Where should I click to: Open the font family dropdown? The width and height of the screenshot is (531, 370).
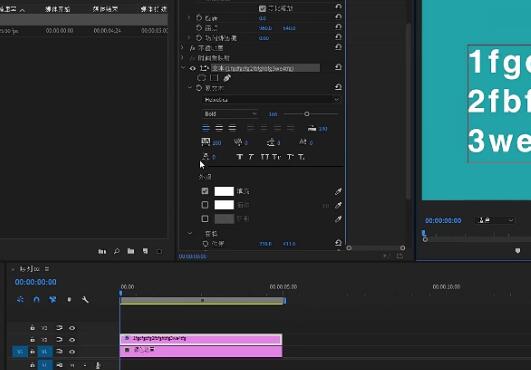271,100
